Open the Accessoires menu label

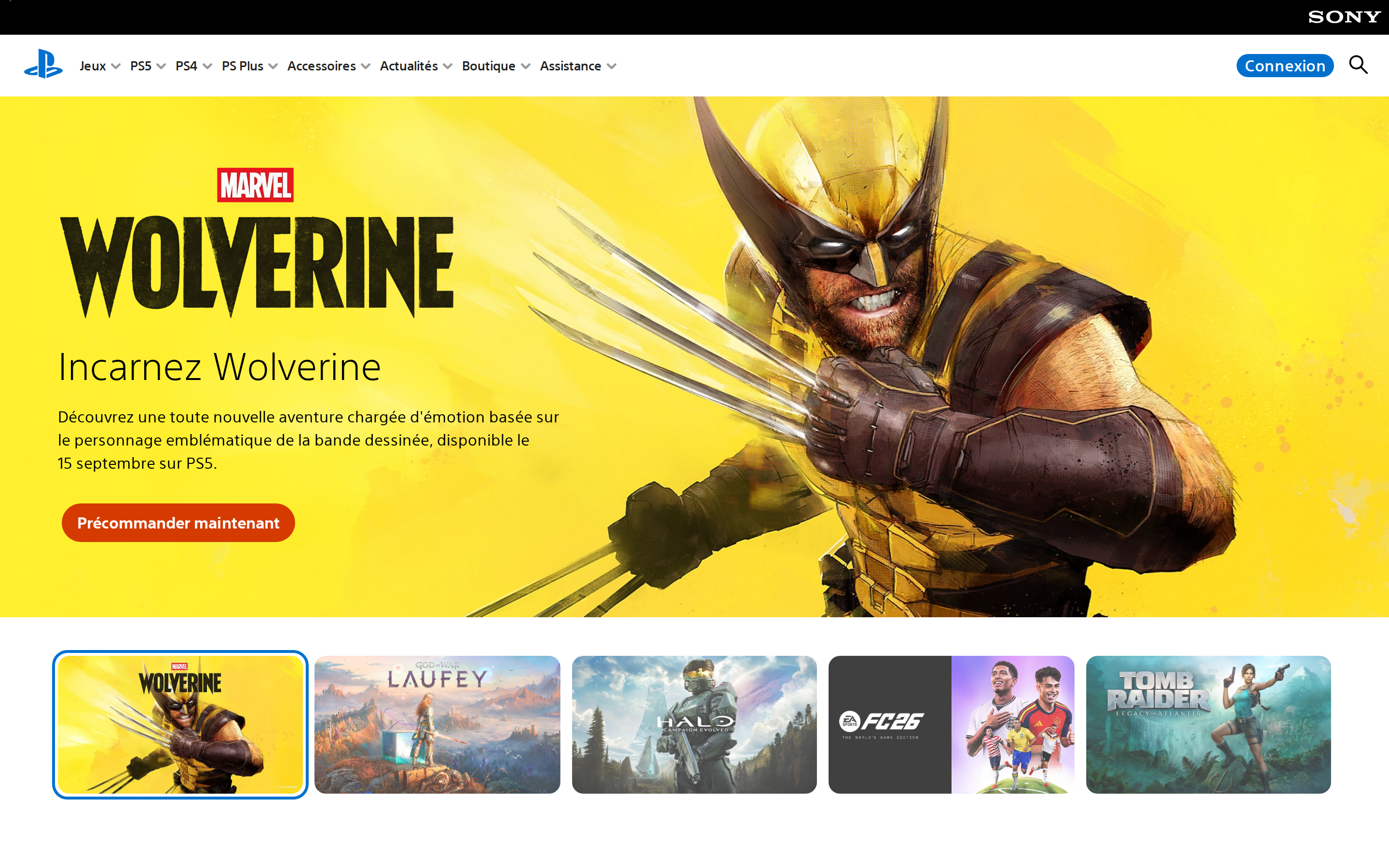click(321, 66)
